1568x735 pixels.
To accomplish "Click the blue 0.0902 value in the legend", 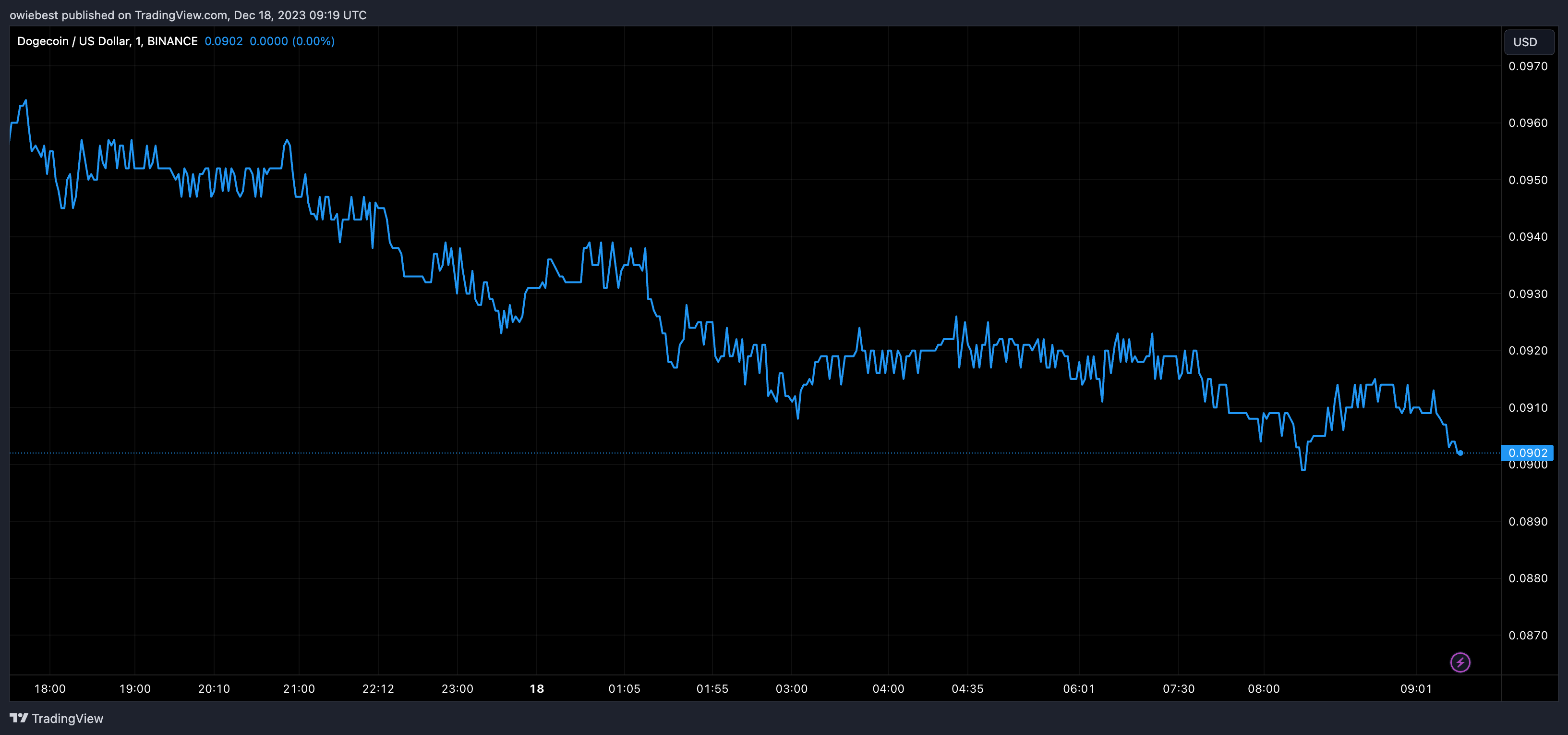I will coord(223,41).
